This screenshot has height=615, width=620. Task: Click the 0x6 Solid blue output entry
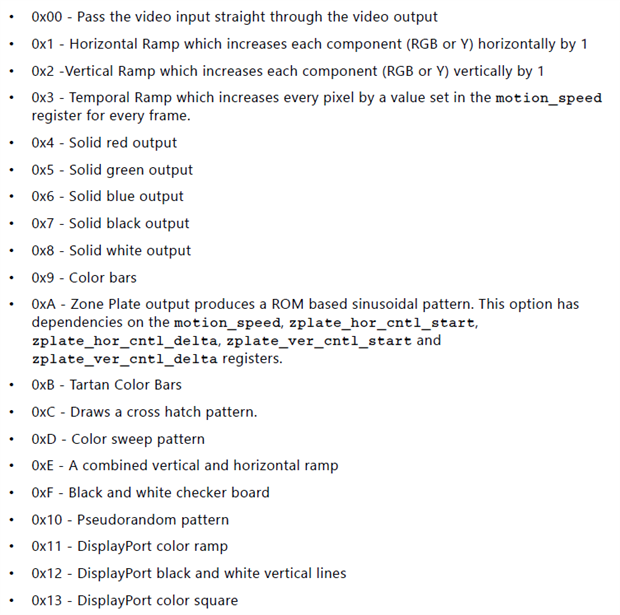click(x=108, y=197)
